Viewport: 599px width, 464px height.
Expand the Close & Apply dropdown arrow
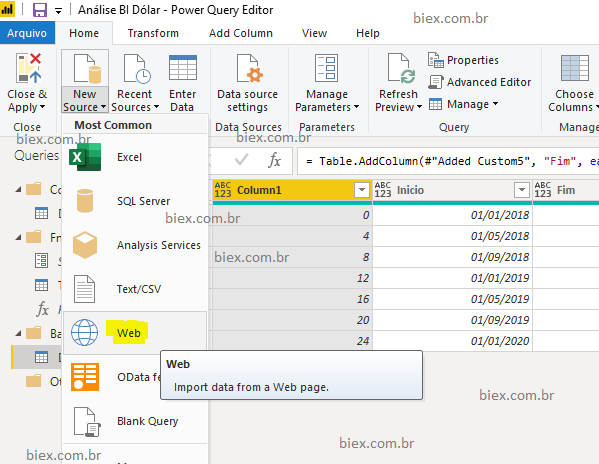coord(42,107)
